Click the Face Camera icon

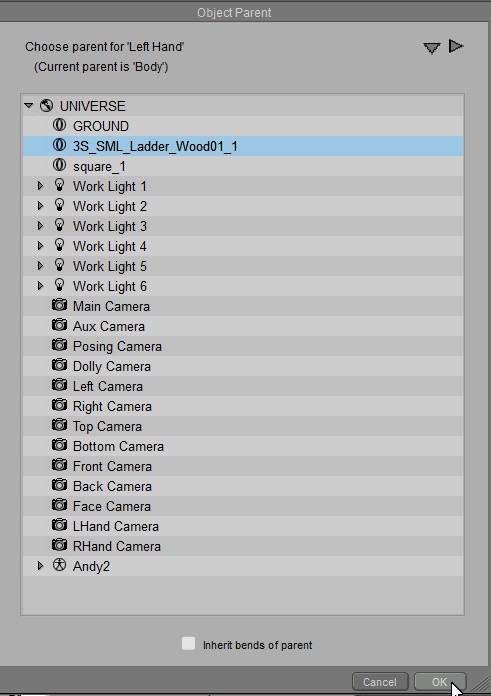coord(59,505)
